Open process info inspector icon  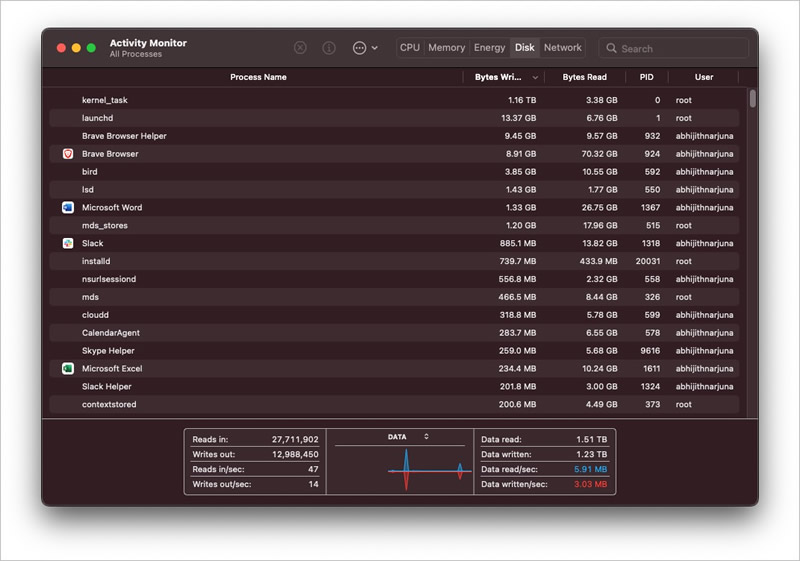[x=329, y=48]
